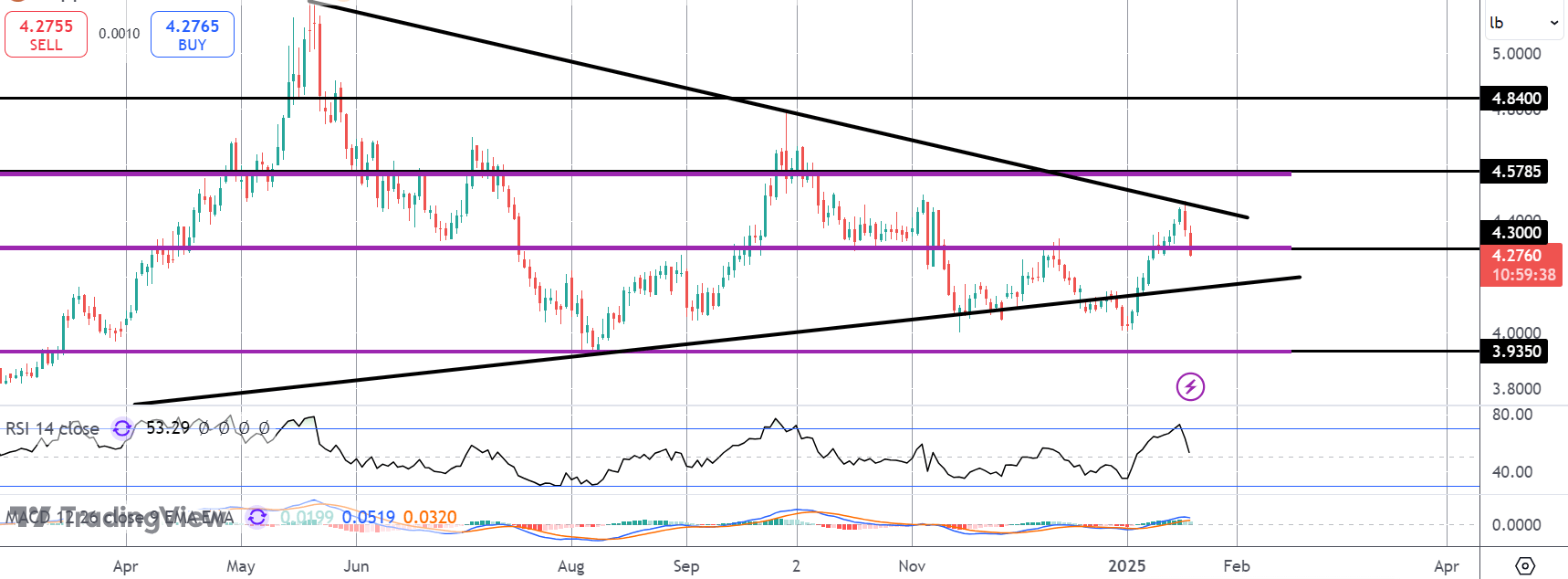Click the MACD value 0.0320
The image size is (1568, 579).
pos(430,518)
